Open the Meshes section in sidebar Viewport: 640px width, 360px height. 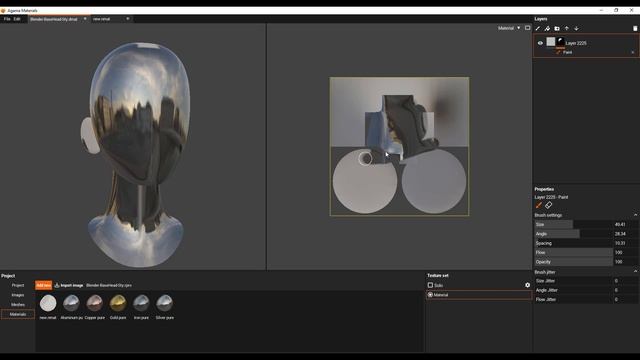tap(18, 305)
